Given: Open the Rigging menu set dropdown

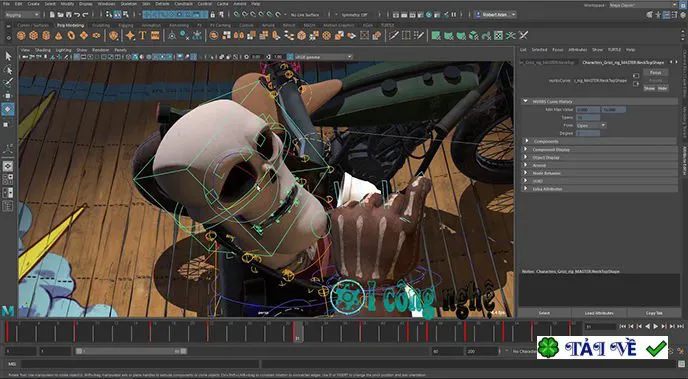Looking at the screenshot, I should point(22,14).
